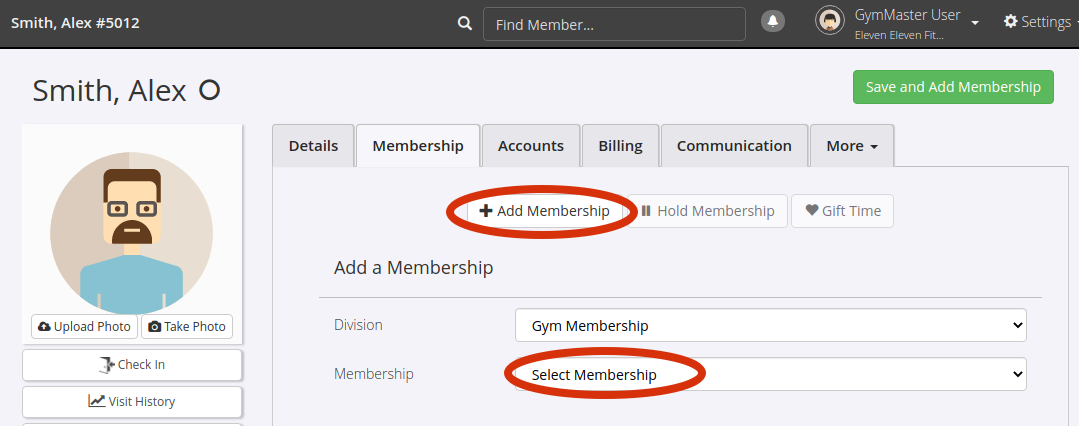1079x426 pixels.
Task: Click the GymMaster User avatar icon
Action: click(x=830, y=21)
